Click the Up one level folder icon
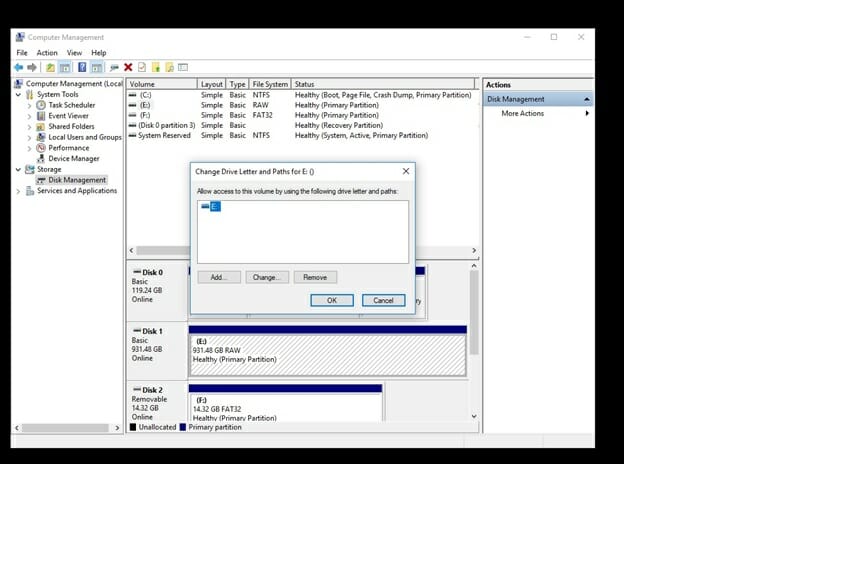This screenshot has width=850, height=585. (x=50, y=67)
